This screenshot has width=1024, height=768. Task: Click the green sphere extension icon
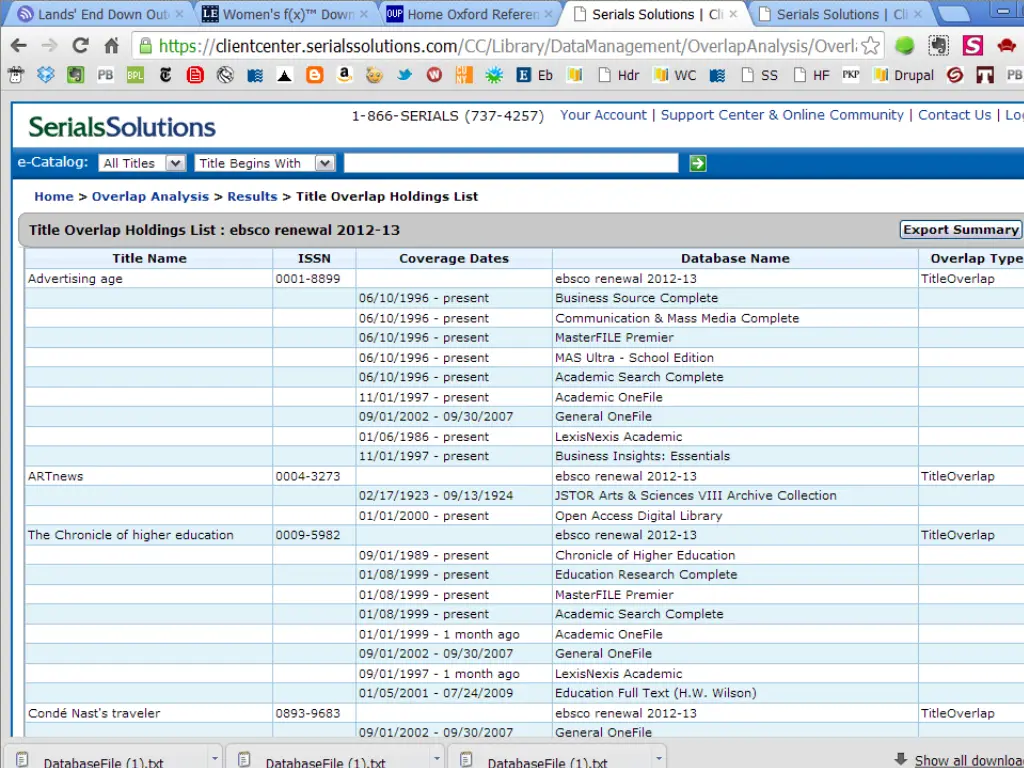click(904, 46)
